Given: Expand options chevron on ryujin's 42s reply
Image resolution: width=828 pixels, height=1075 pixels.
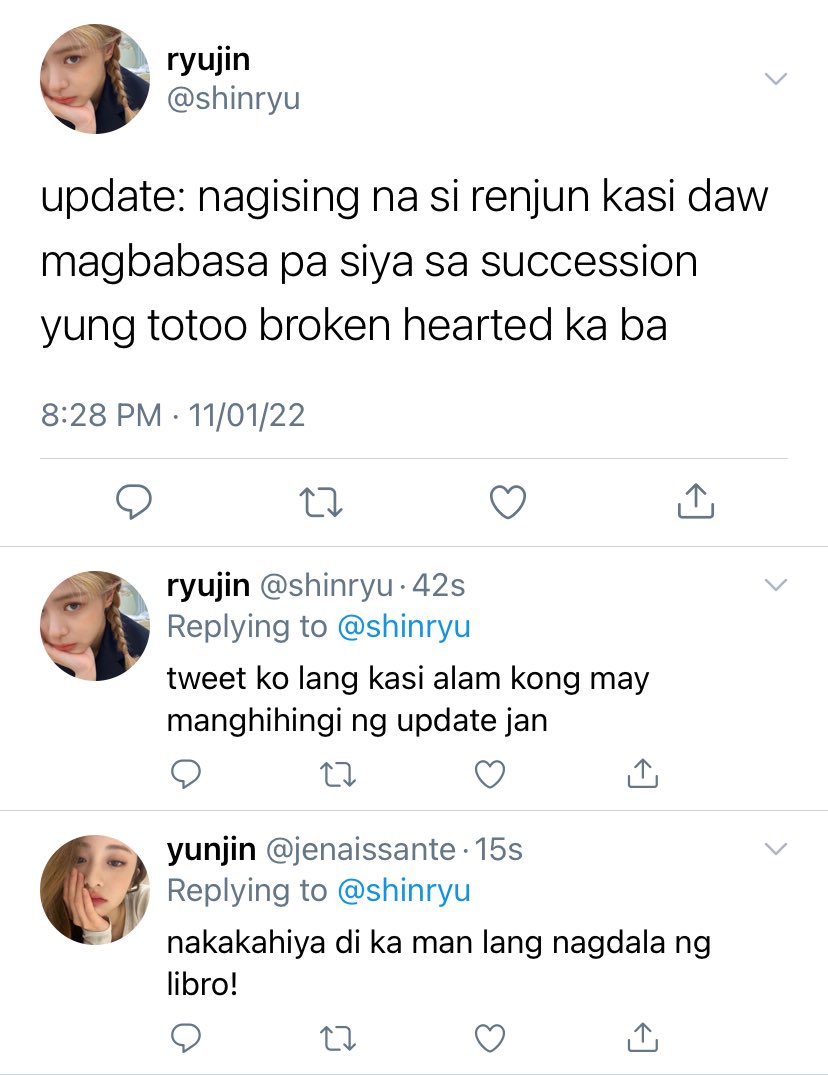Looking at the screenshot, I should 775,585.
